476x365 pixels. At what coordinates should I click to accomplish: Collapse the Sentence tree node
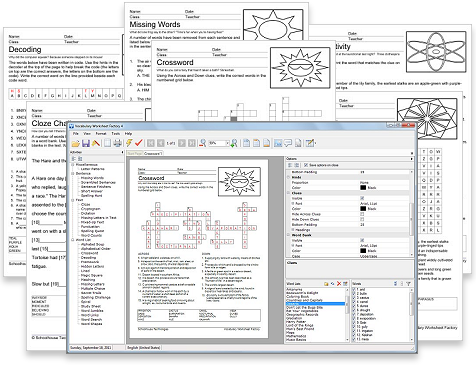[73, 174]
